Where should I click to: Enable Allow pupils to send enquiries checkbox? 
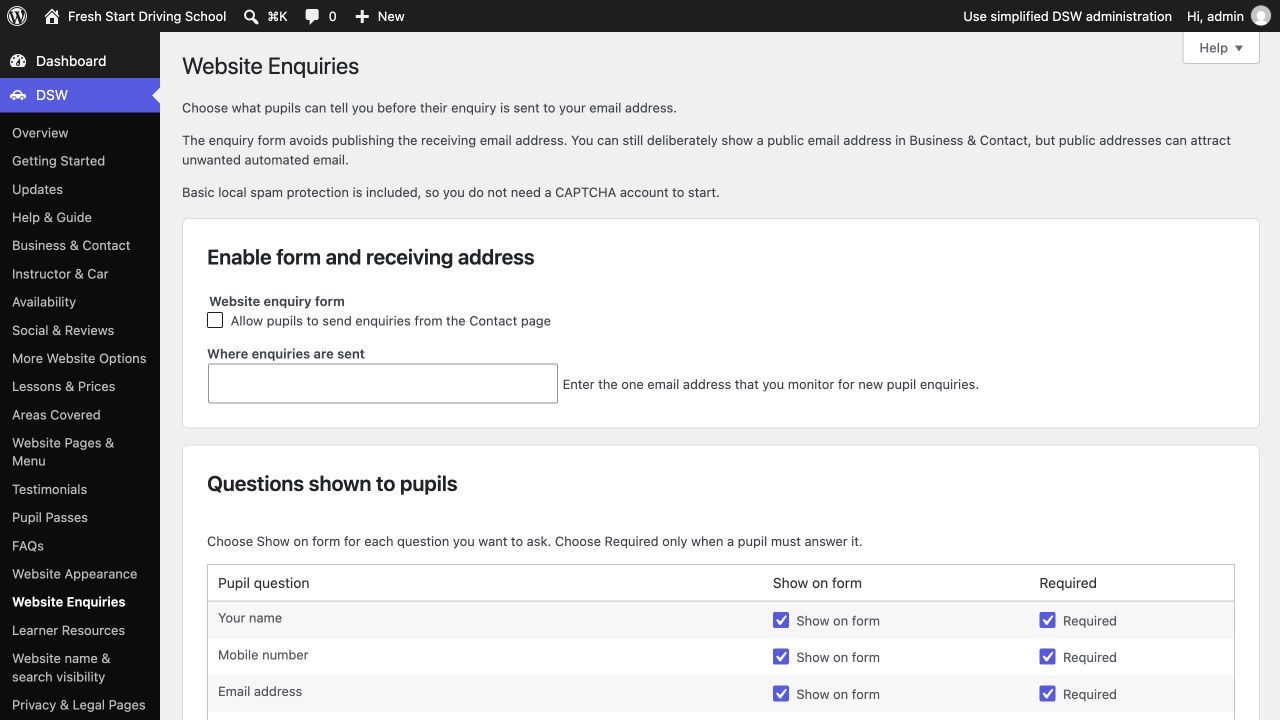click(x=215, y=320)
